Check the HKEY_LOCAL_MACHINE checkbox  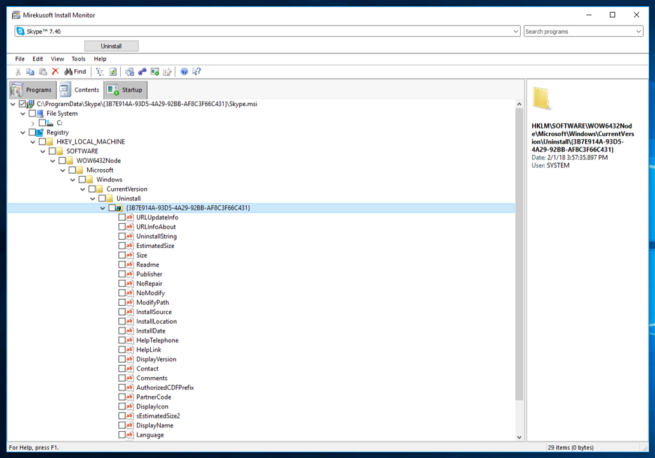42,142
